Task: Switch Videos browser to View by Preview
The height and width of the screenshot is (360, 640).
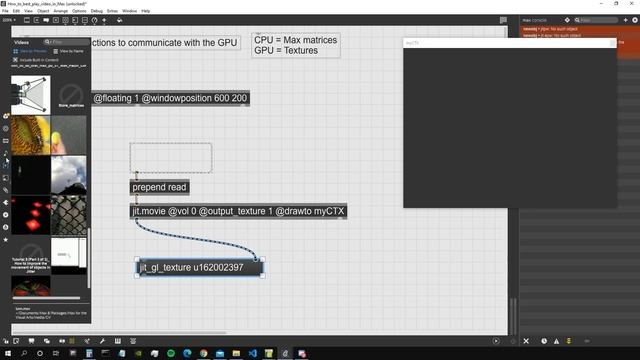Action: pyautogui.click(x=30, y=51)
